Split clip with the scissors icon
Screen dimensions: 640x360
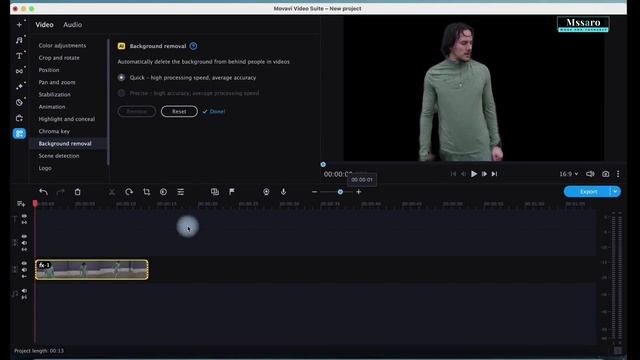(x=112, y=192)
